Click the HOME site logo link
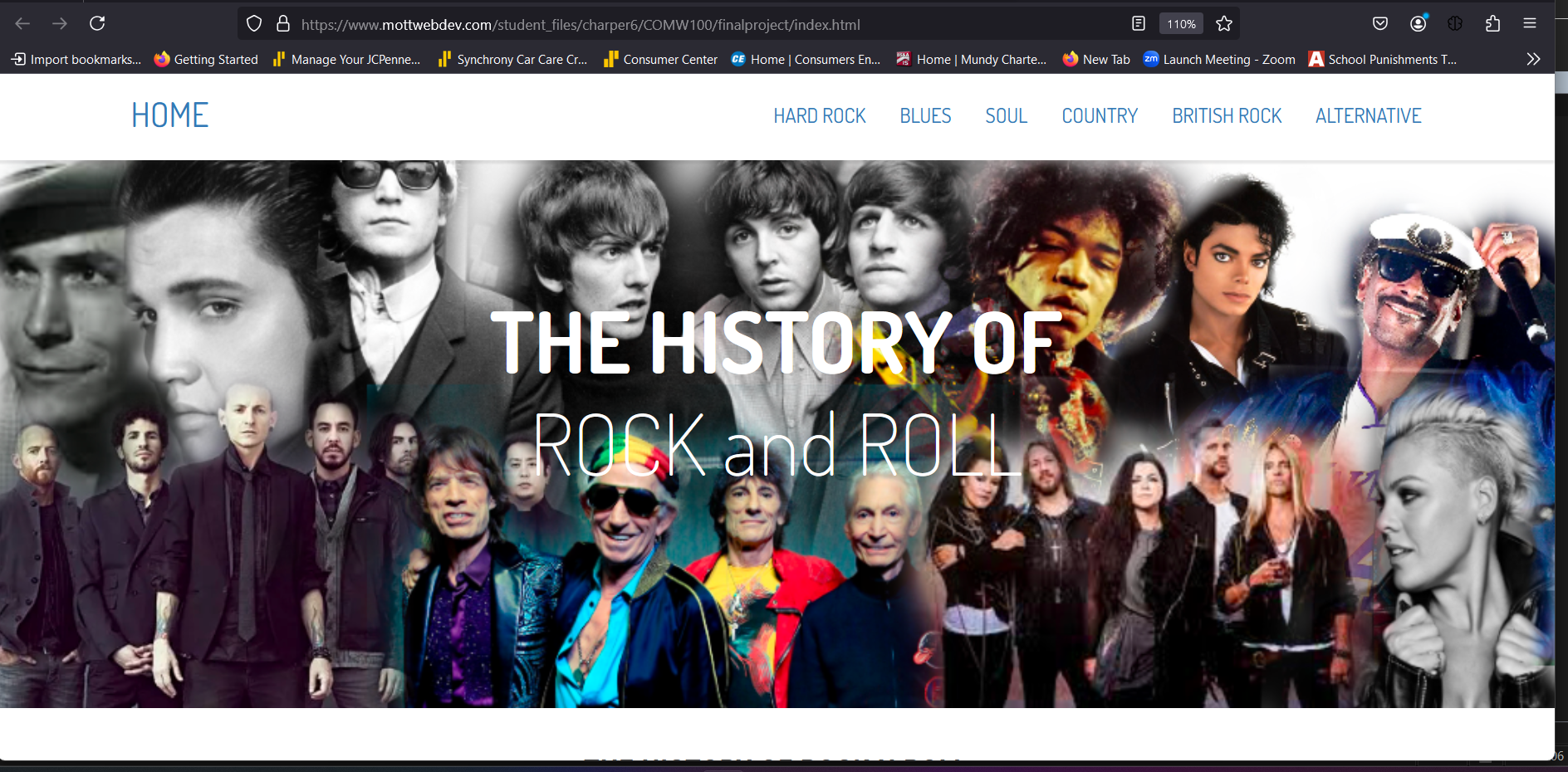 pyautogui.click(x=169, y=115)
